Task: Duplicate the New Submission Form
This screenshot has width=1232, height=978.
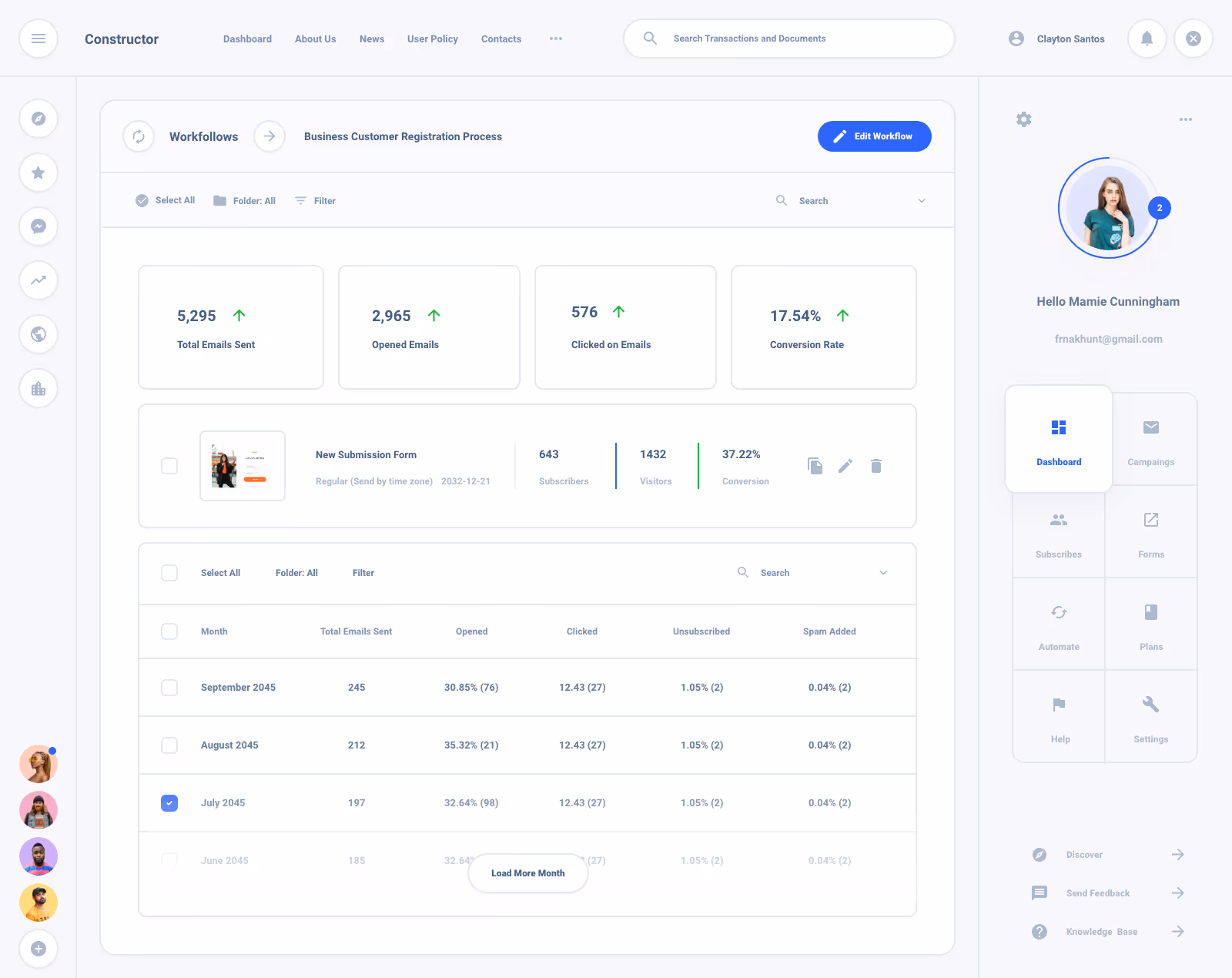Action: coord(815,466)
